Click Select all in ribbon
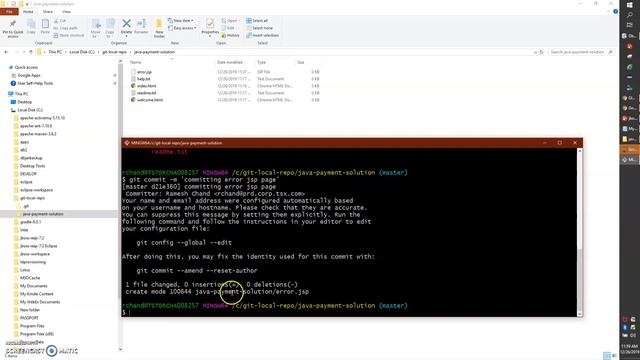The height and width of the screenshot is (360, 640). pyautogui.click(x=257, y=20)
